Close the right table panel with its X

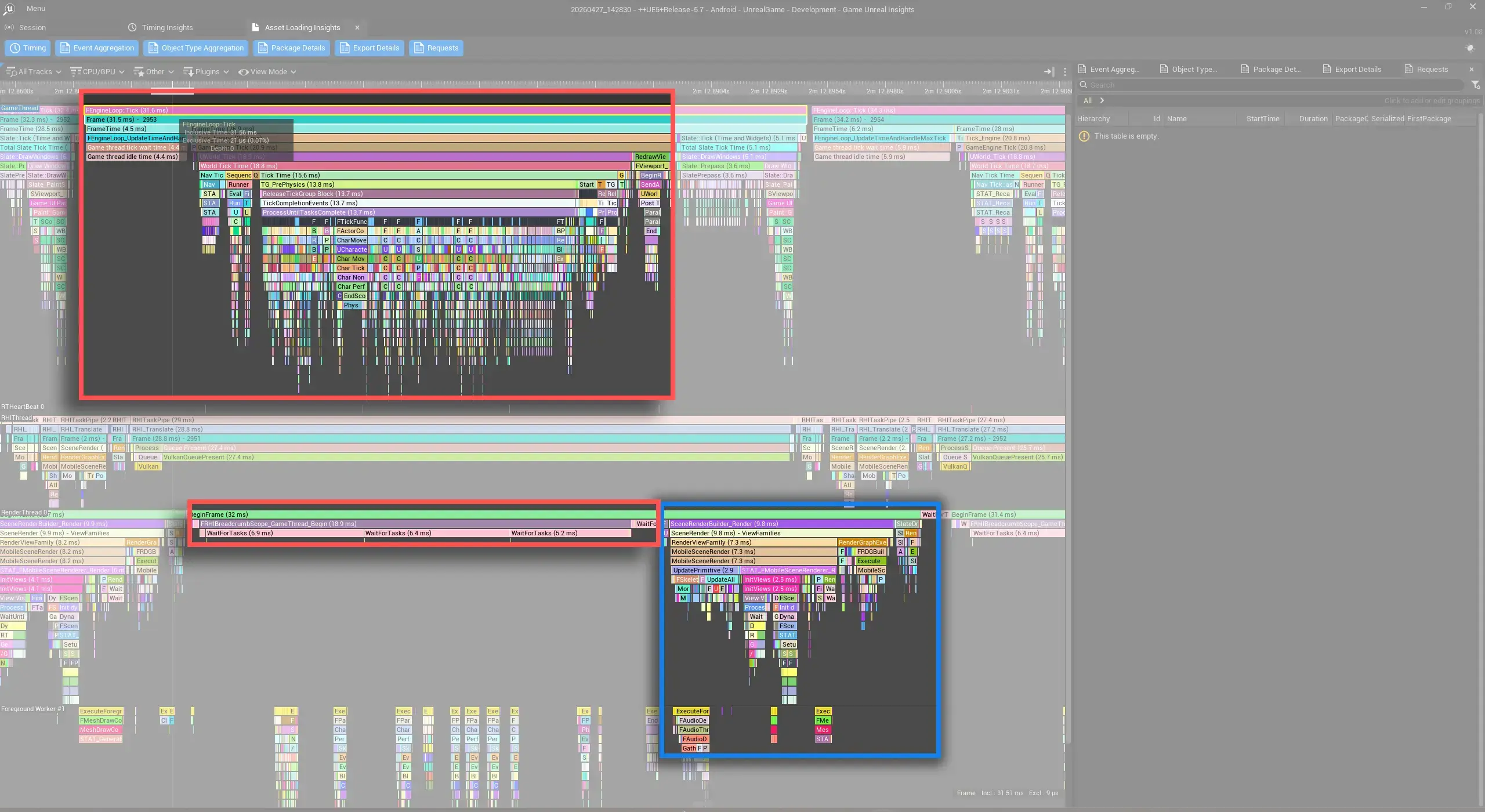pos(1471,69)
